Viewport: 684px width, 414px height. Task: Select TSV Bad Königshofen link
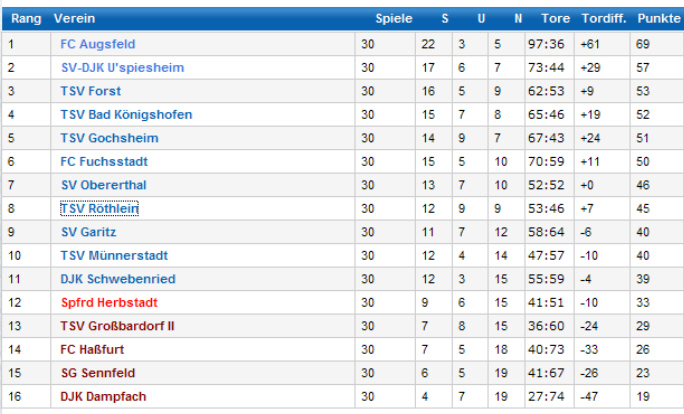click(126, 114)
